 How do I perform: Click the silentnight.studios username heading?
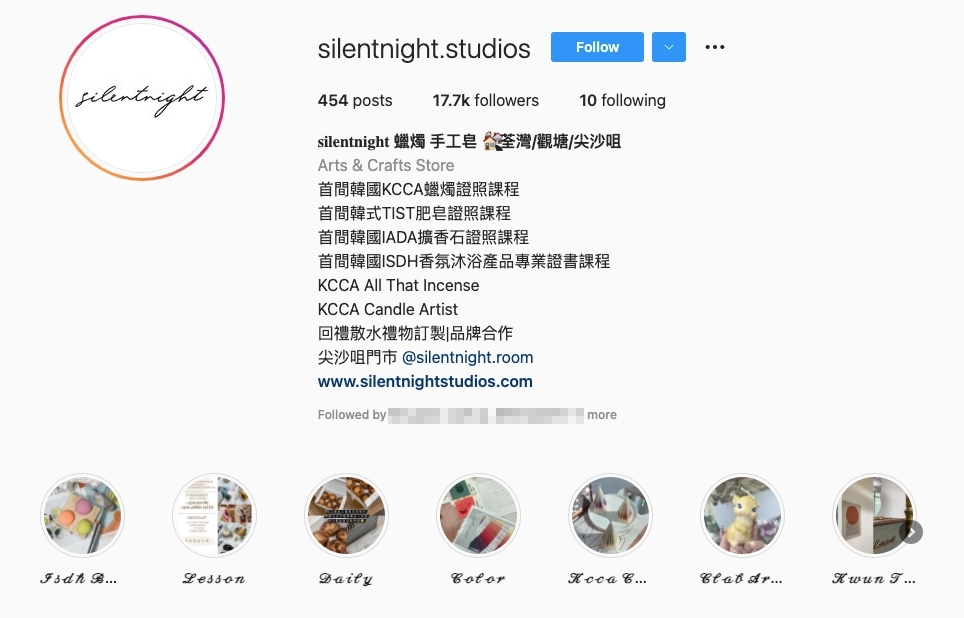coord(424,49)
